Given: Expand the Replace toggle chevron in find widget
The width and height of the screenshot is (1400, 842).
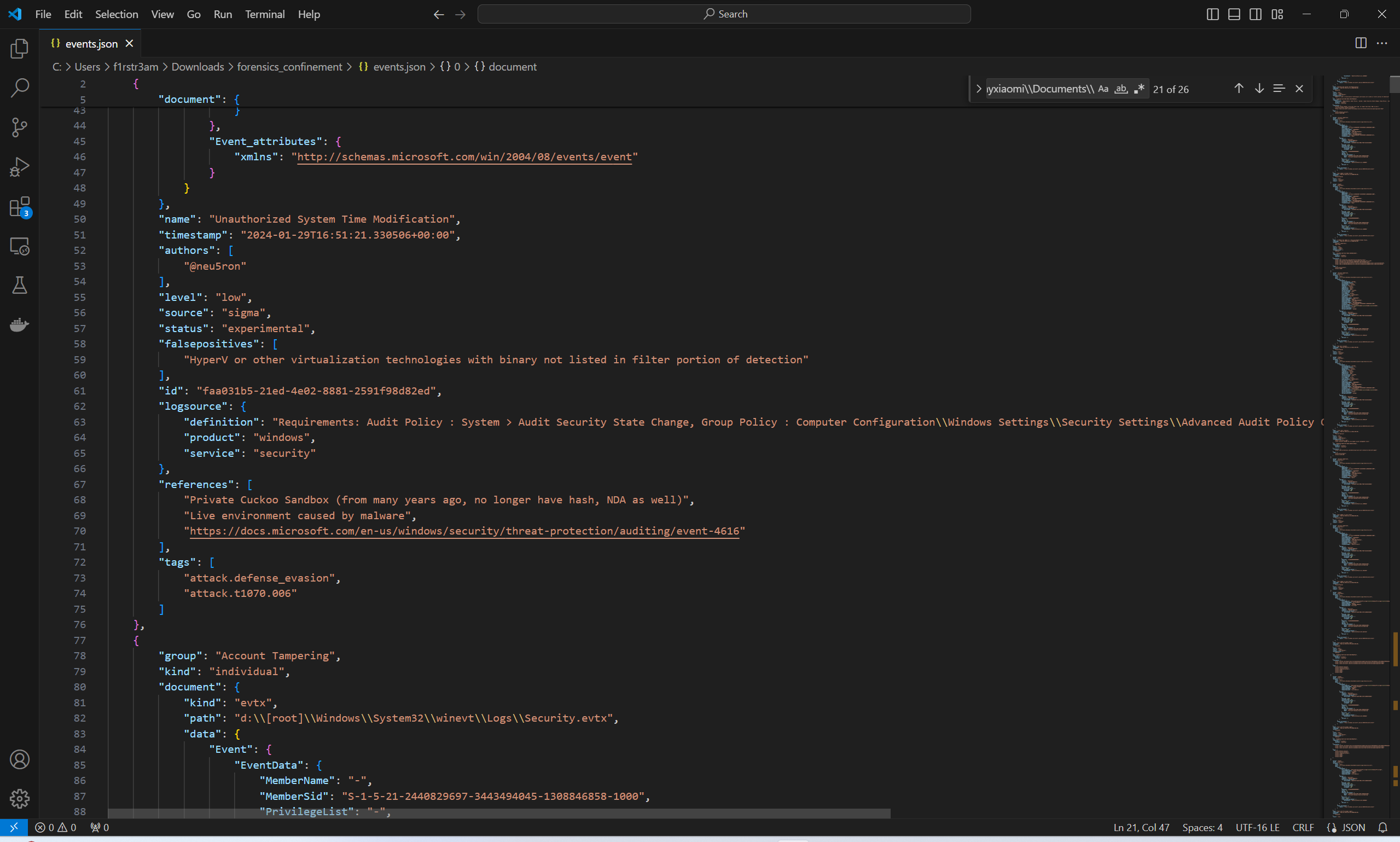Looking at the screenshot, I should point(979,89).
